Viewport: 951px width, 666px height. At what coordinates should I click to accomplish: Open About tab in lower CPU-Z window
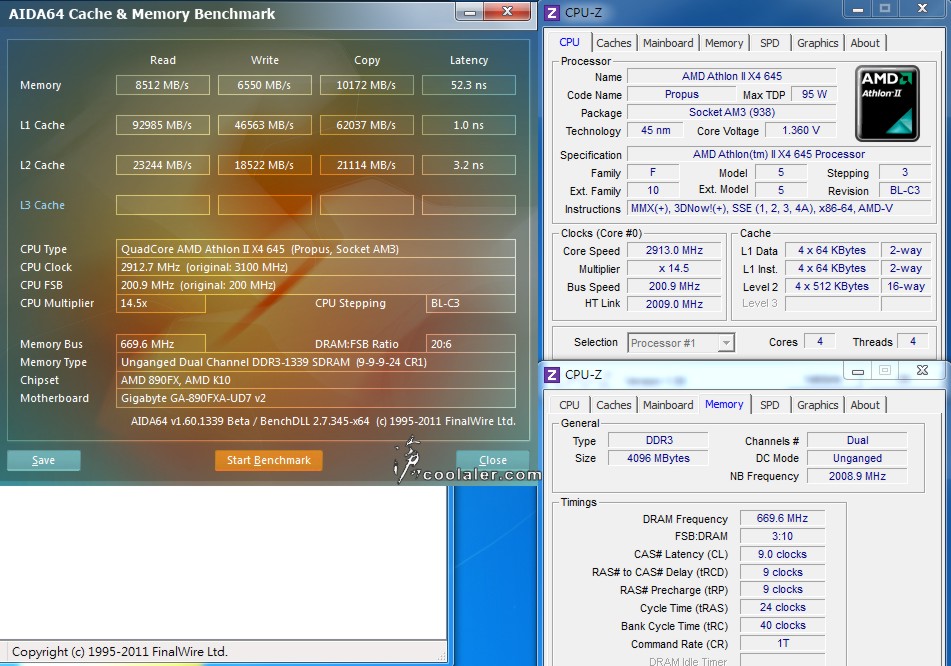point(865,405)
